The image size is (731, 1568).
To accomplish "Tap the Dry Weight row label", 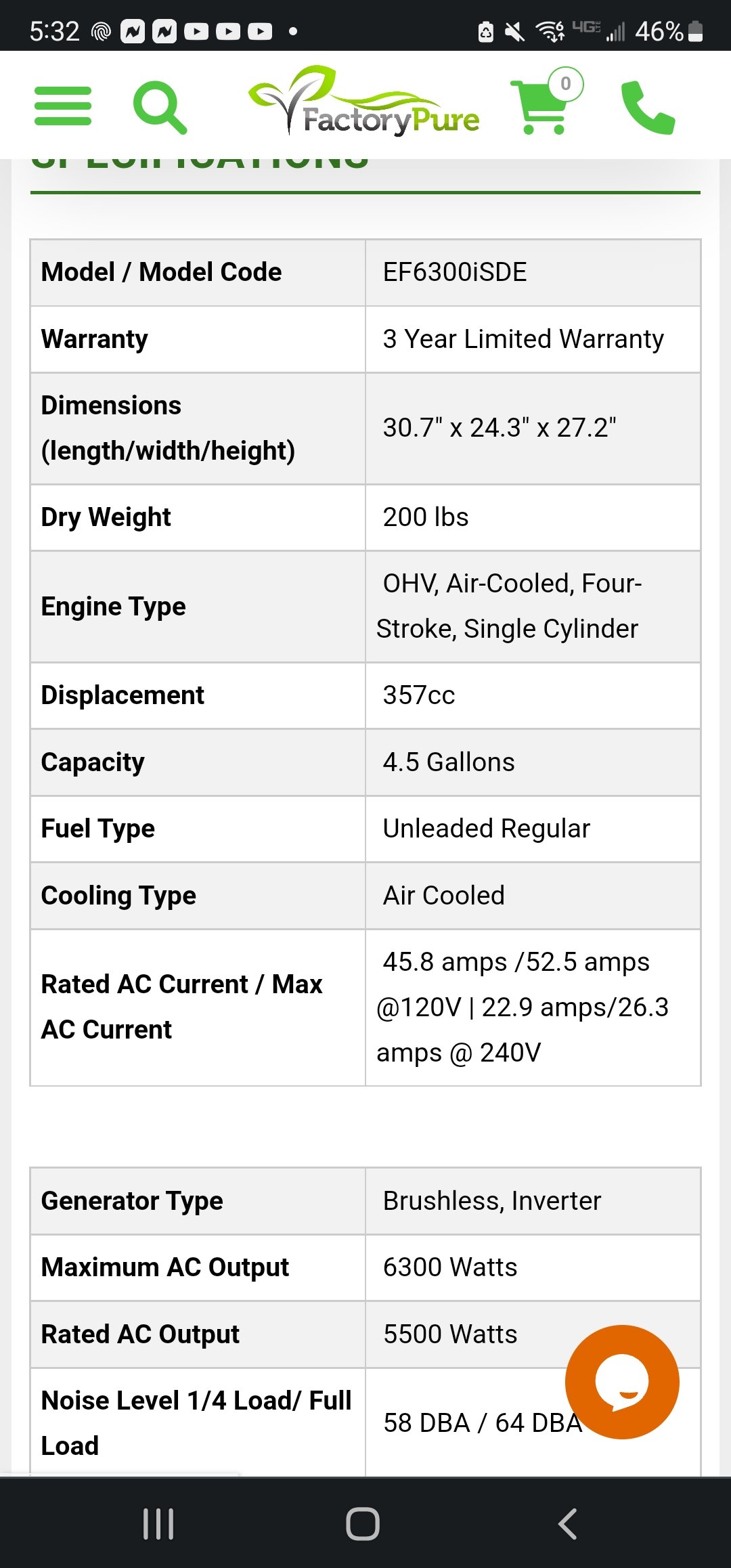I will tap(106, 517).
